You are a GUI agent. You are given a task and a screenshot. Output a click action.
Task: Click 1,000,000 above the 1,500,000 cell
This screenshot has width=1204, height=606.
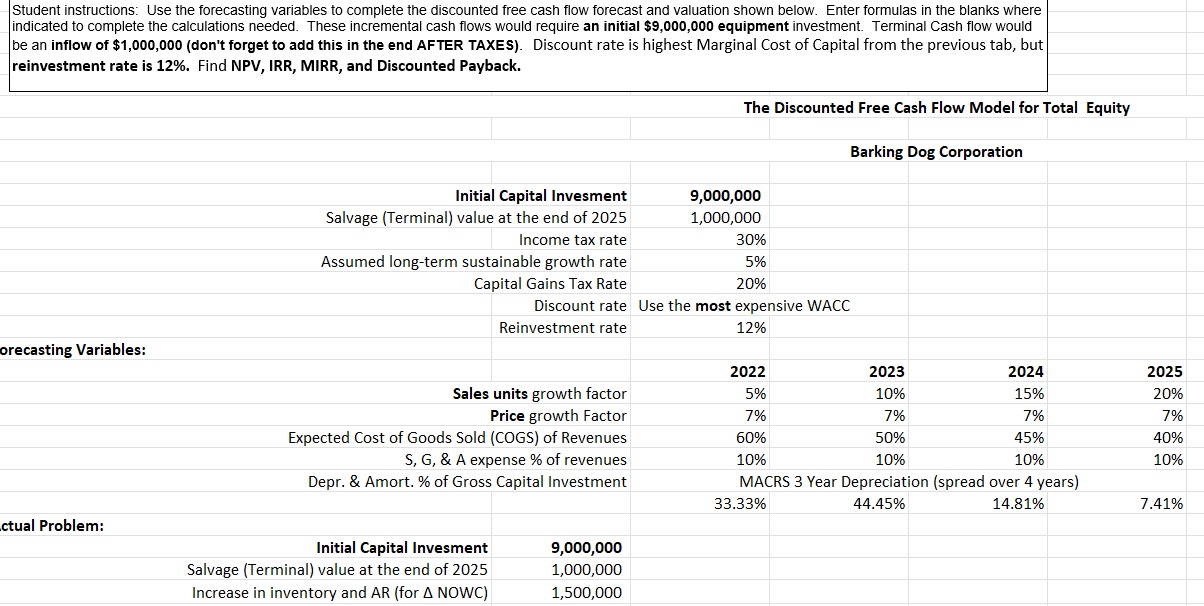[587, 569]
